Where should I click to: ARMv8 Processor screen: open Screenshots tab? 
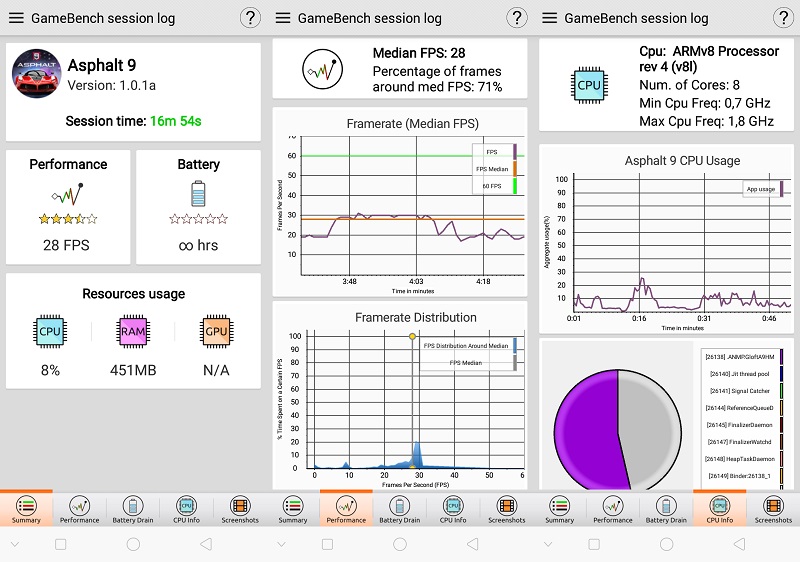click(773, 509)
